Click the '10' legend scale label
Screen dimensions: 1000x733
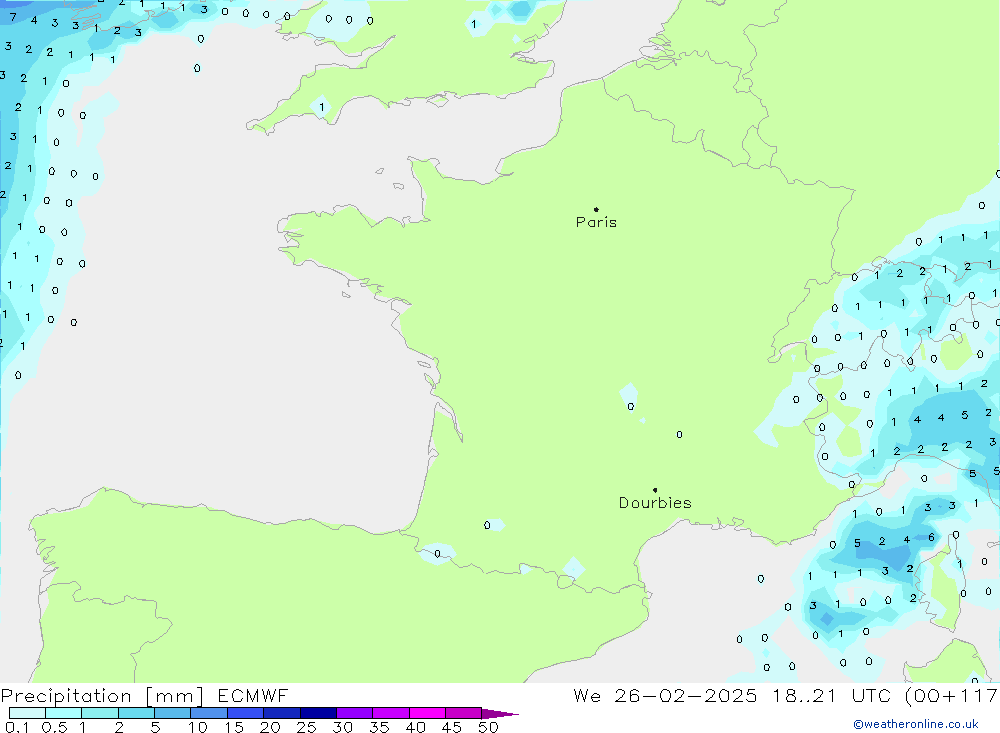[x=198, y=727]
